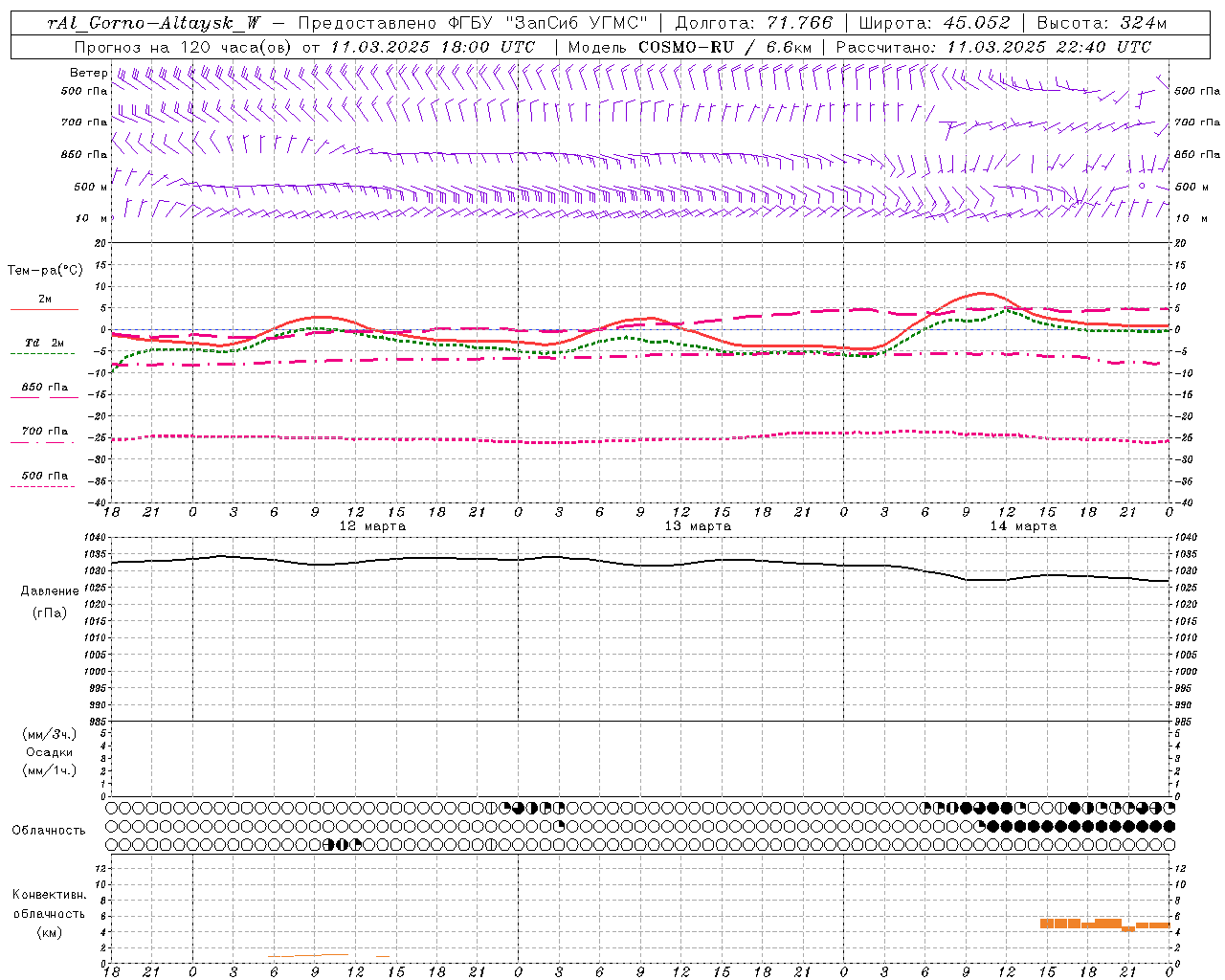Select the Широта: 45.052 value

click(934, 23)
